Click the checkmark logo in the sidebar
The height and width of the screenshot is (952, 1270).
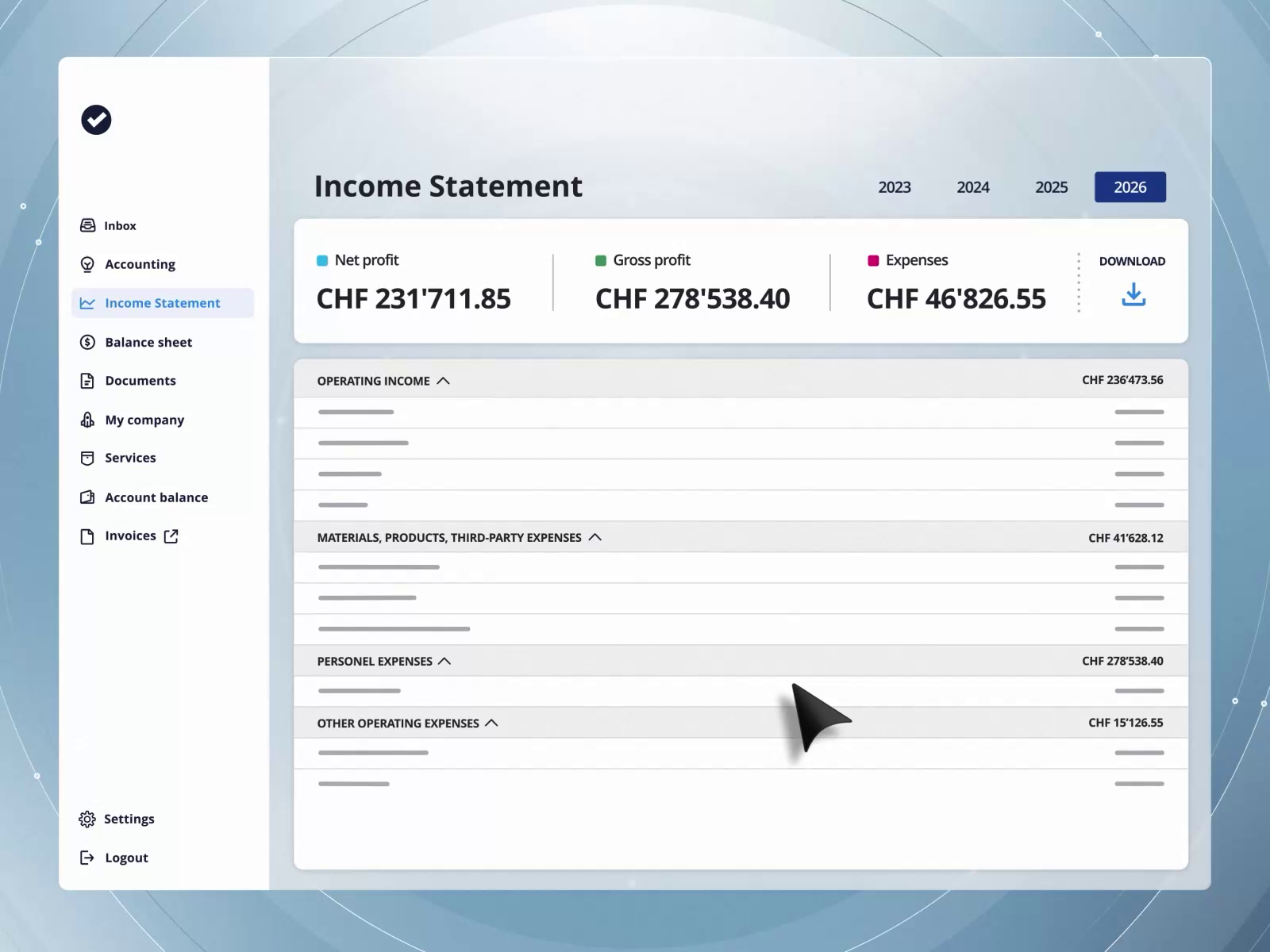(x=96, y=120)
